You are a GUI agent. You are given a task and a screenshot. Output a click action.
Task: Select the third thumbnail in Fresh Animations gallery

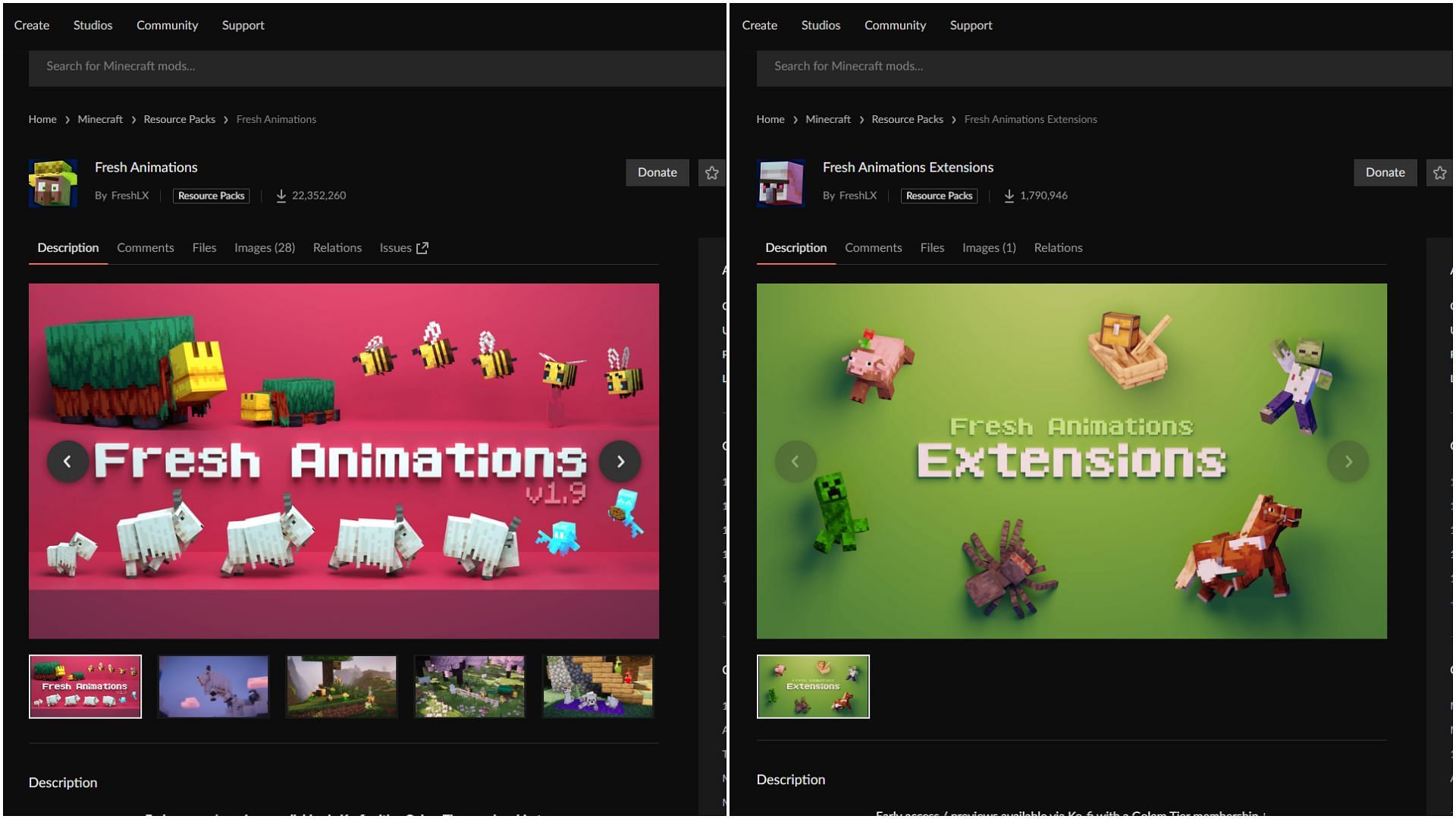point(341,686)
